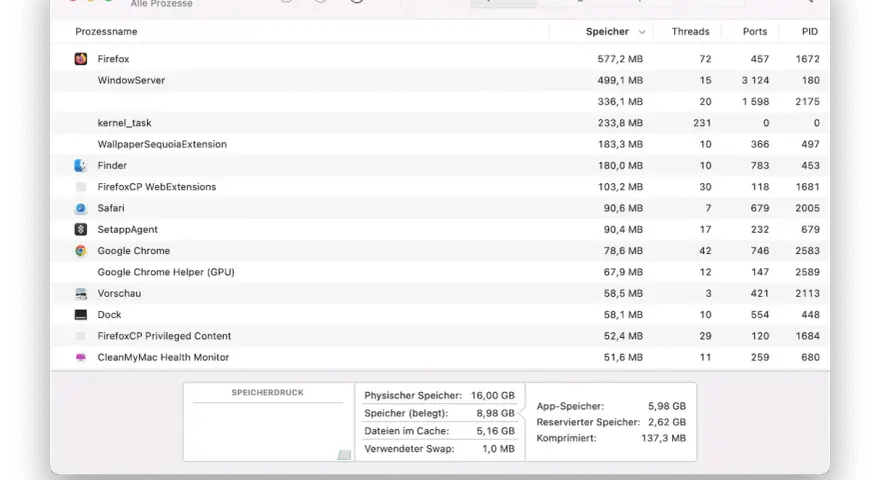Click App-Speicher value 5,98 GB
Image resolution: width=880 pixels, height=480 pixels.
coord(667,406)
